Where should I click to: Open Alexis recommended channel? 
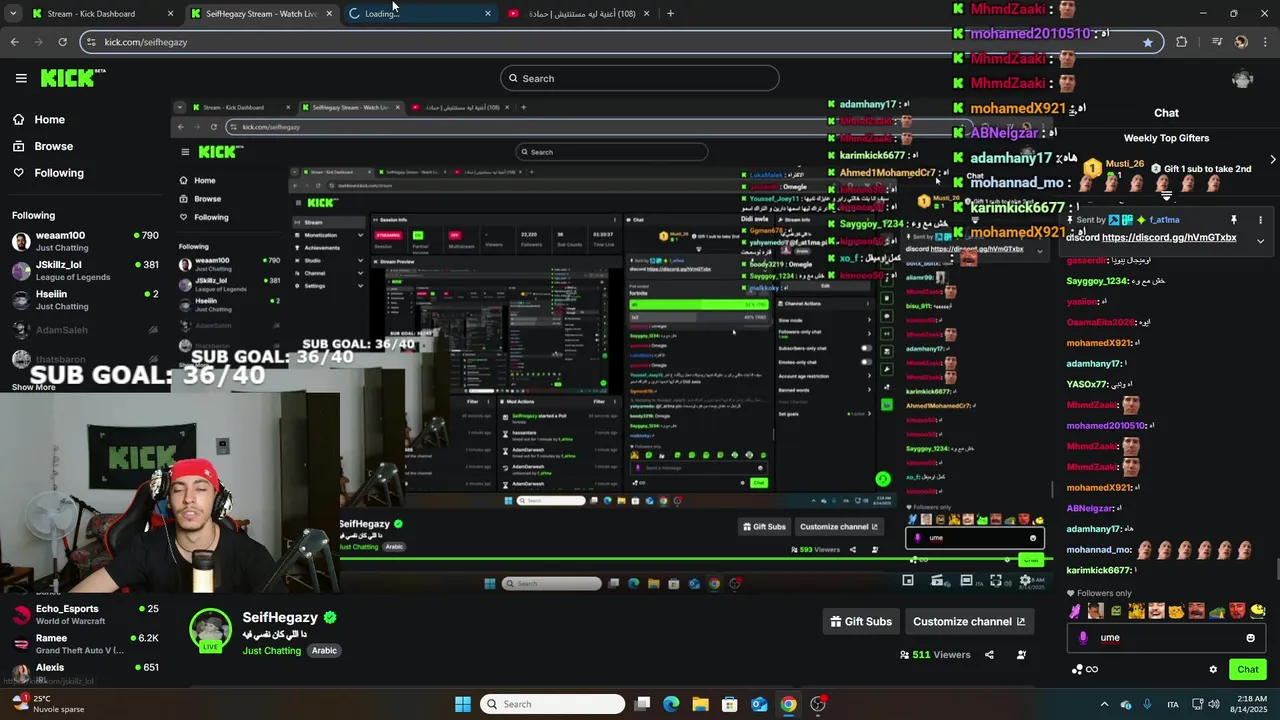85,671
